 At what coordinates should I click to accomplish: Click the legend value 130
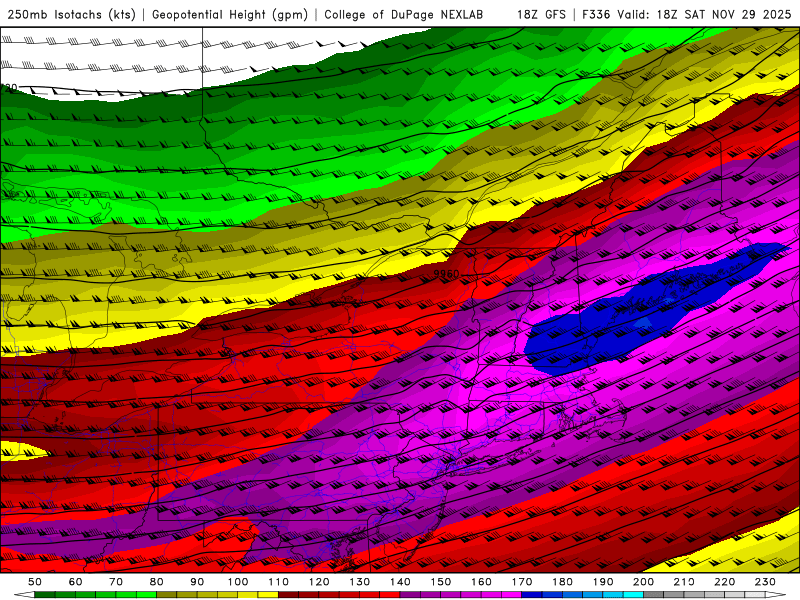tap(359, 582)
